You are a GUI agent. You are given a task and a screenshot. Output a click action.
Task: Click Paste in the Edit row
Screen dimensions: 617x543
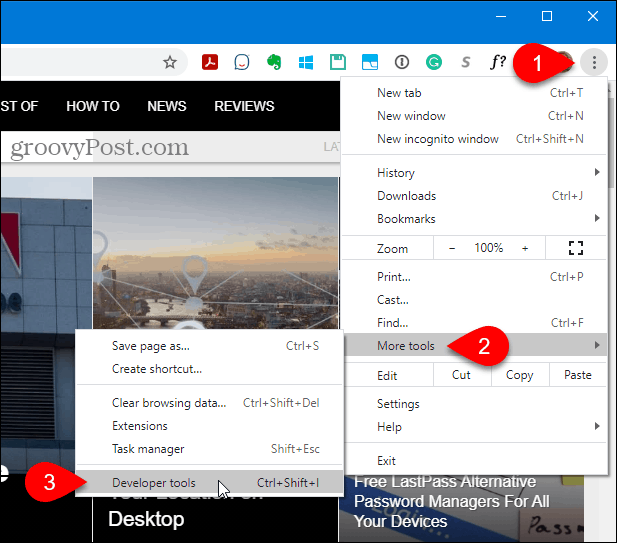click(578, 375)
